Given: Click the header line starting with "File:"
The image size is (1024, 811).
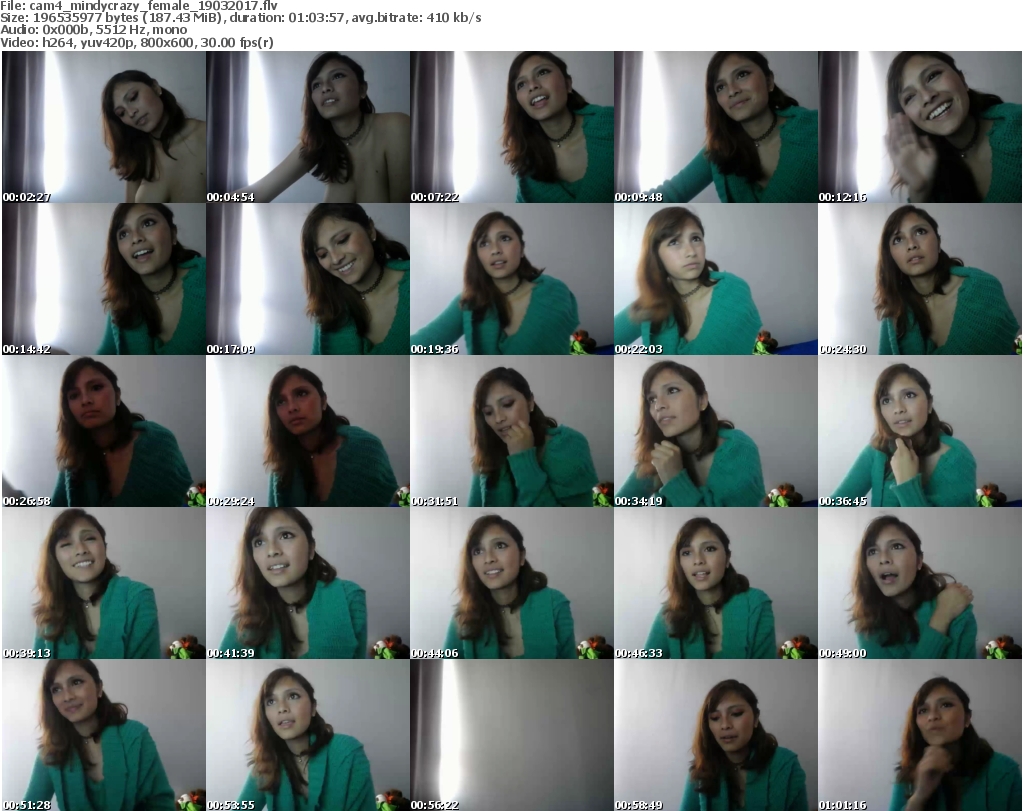Looking at the screenshot, I should 139,6.
